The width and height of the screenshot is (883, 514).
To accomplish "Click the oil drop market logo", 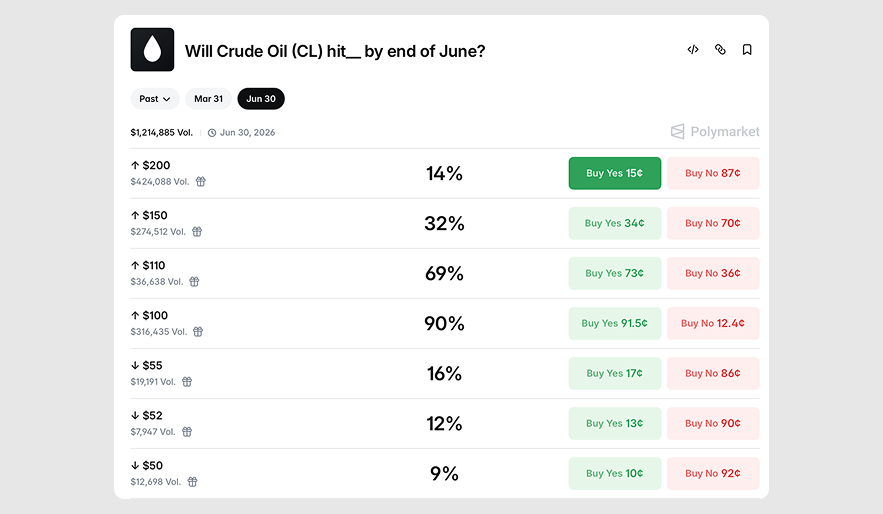I will click(152, 49).
